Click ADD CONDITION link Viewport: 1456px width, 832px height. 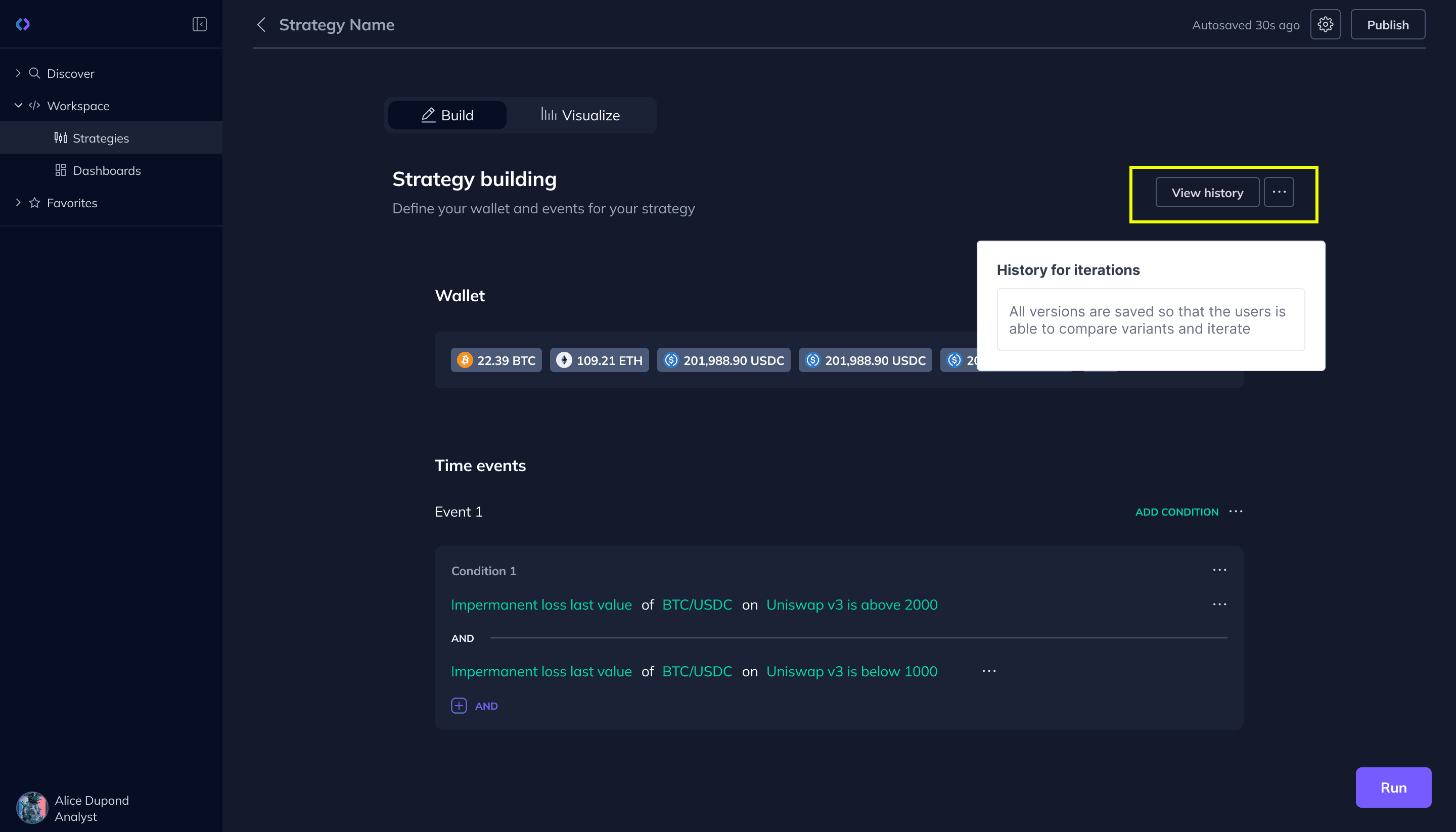click(x=1176, y=512)
